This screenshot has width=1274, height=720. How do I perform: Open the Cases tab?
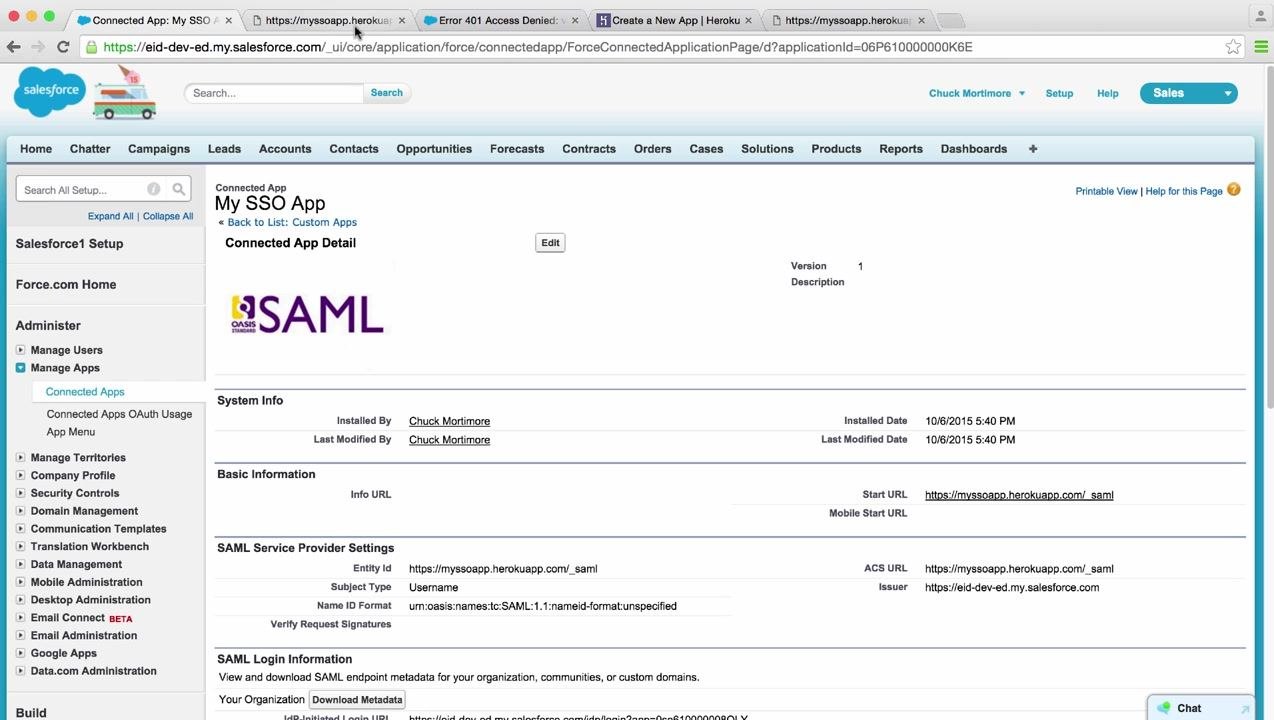tap(706, 149)
